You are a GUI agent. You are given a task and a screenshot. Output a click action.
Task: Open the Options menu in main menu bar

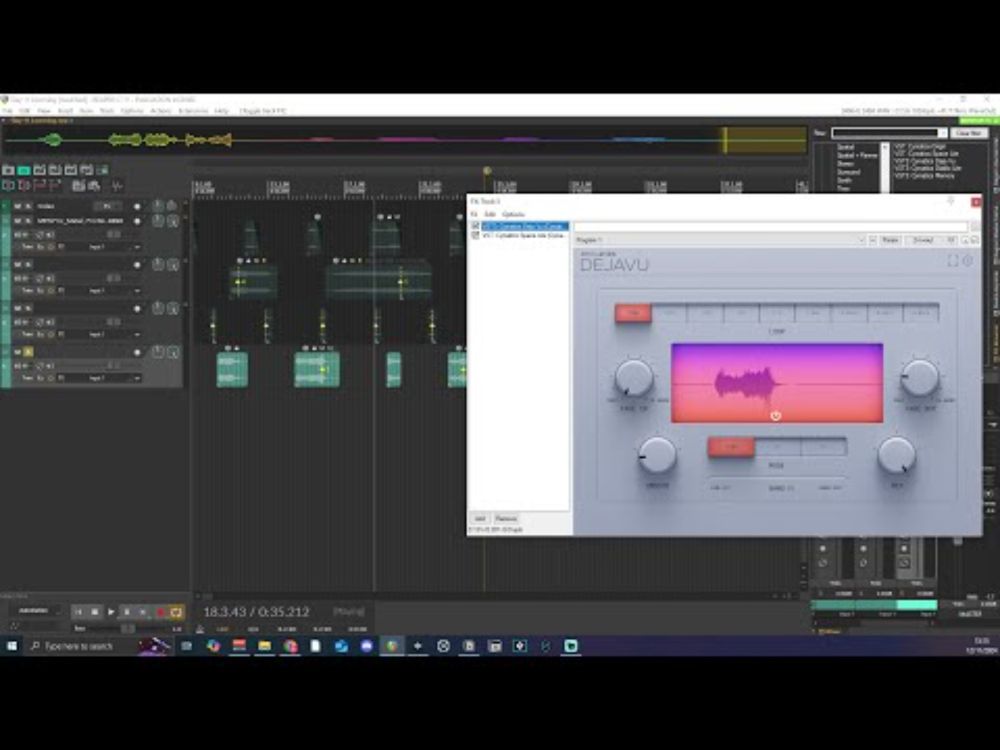132,111
